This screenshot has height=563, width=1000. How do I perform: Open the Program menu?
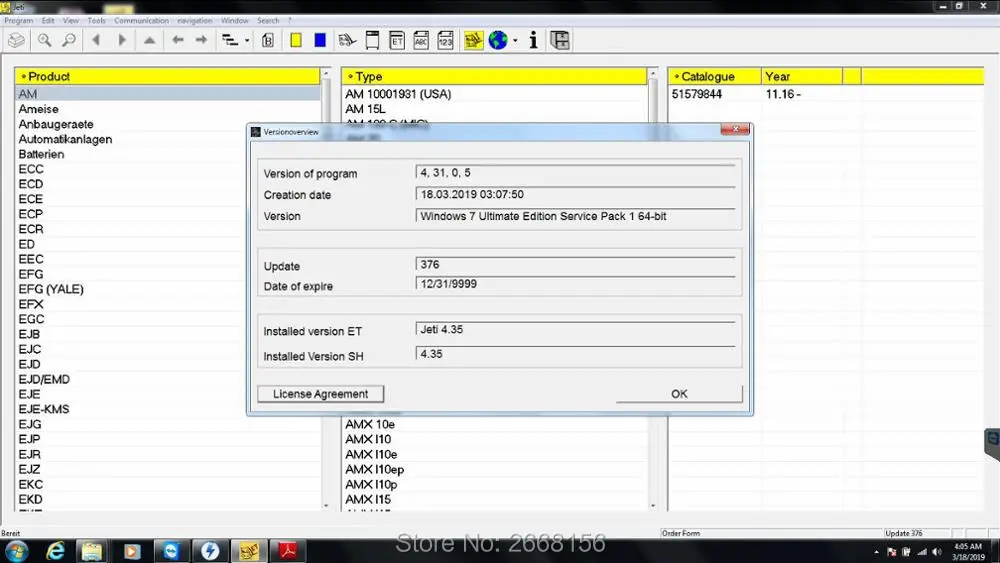click(18, 20)
